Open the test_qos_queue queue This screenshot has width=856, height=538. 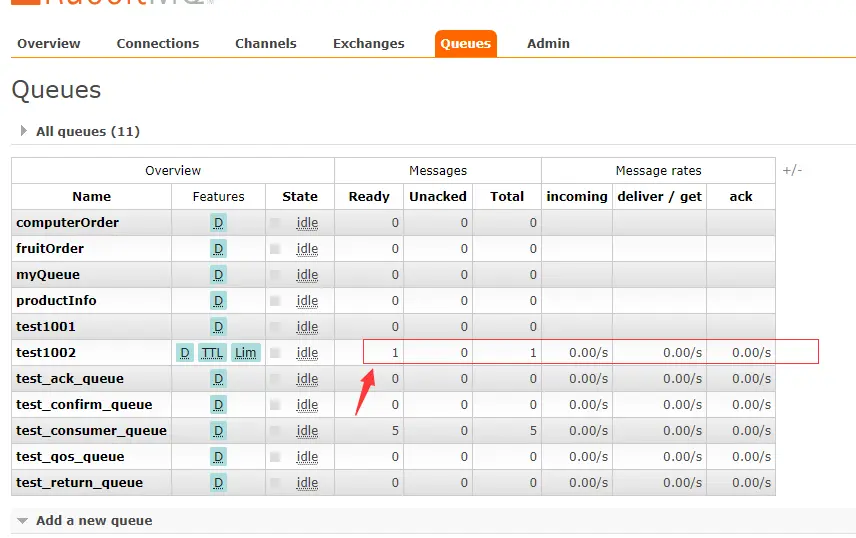click(x=70, y=457)
